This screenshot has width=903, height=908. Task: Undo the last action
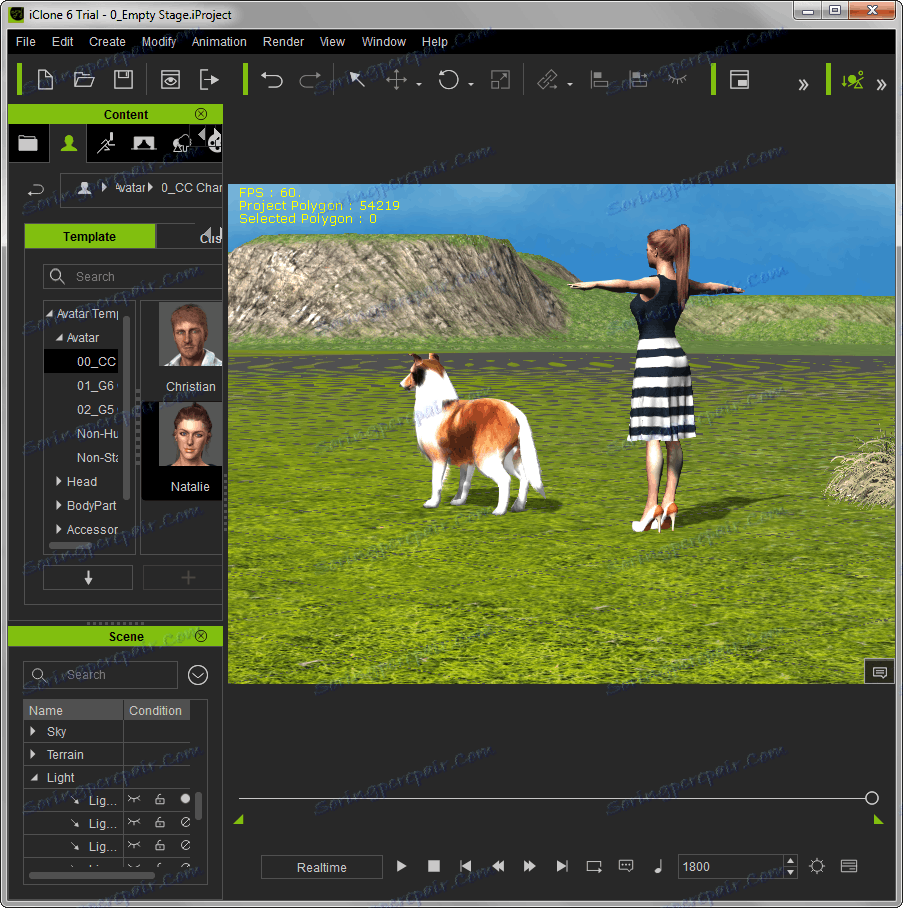coord(272,79)
